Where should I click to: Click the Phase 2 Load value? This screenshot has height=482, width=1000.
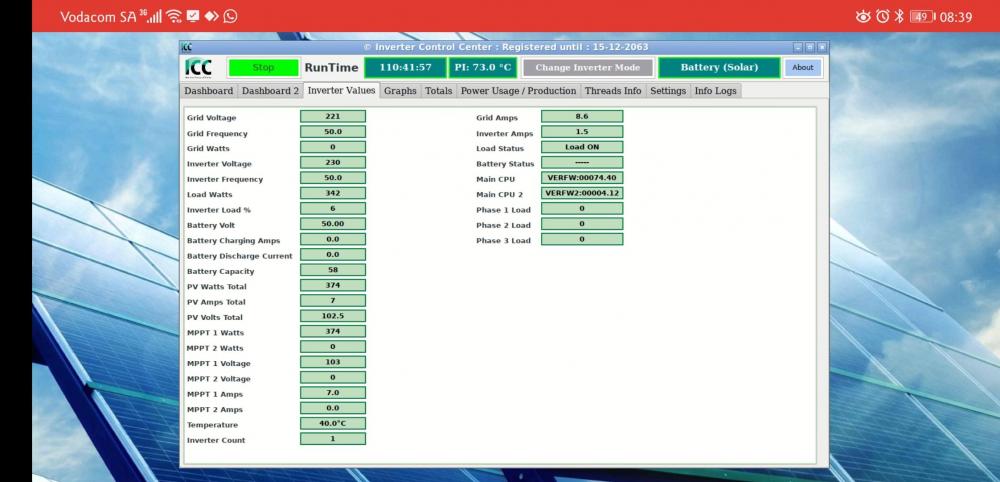point(582,224)
